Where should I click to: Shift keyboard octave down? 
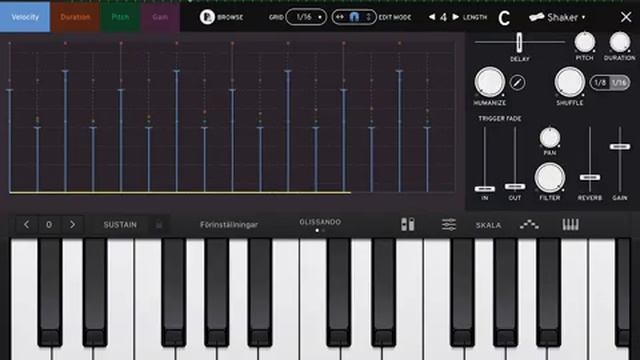(x=27, y=224)
